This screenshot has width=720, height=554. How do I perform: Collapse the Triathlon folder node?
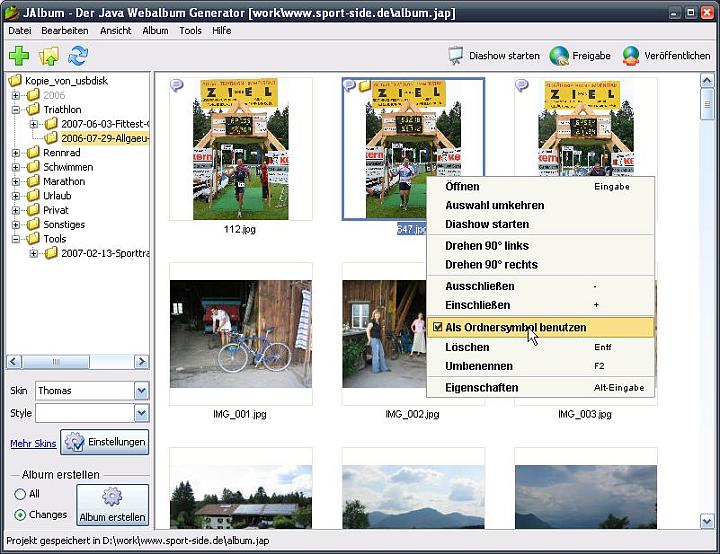tap(16, 110)
